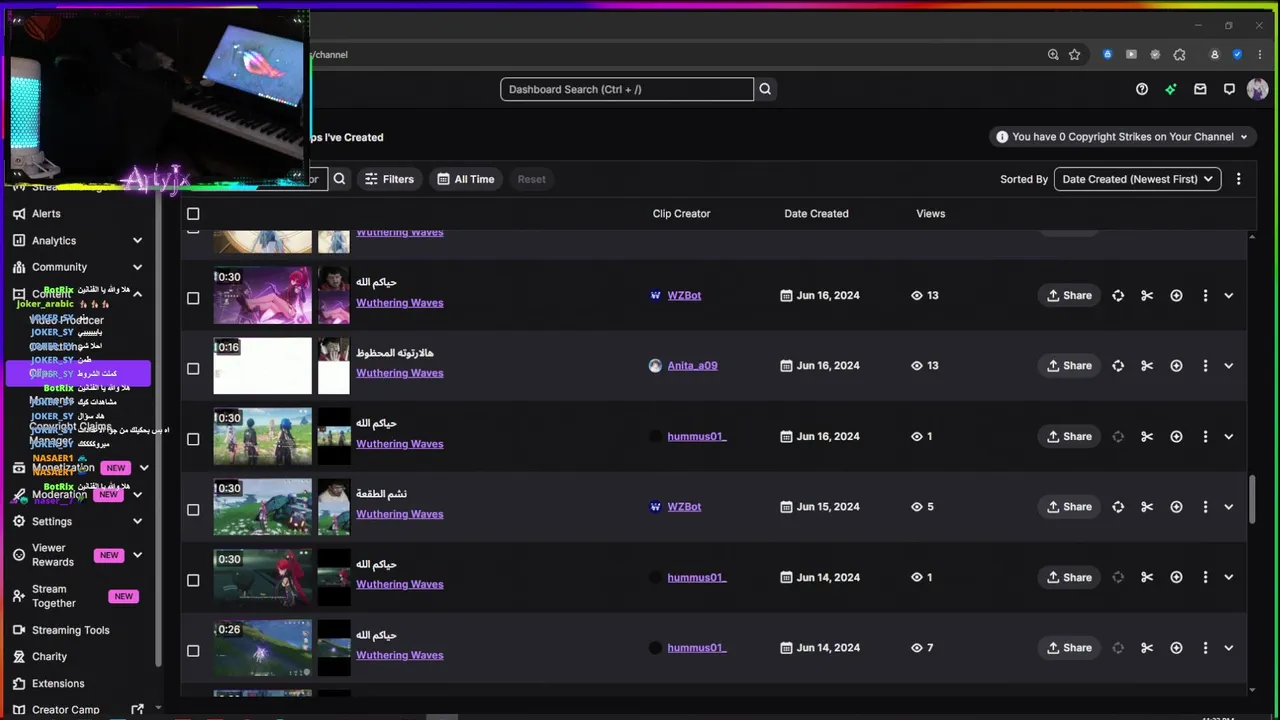Toggle the select-all checkbox in the table header
This screenshot has height=720, width=1280.
click(193, 214)
